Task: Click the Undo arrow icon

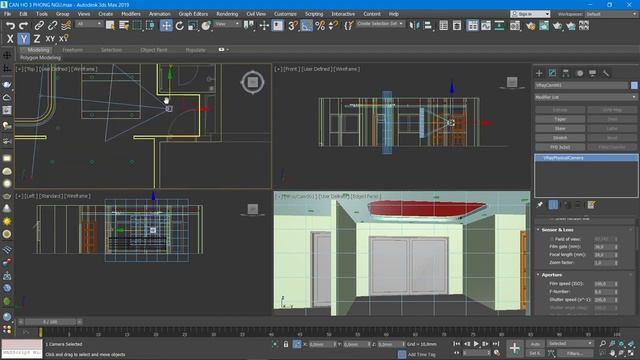Action: point(10,26)
